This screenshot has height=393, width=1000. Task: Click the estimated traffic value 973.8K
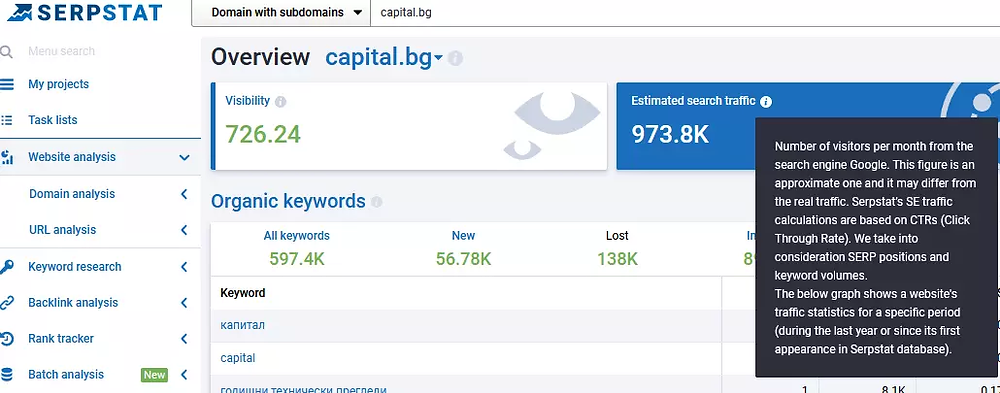pos(670,134)
